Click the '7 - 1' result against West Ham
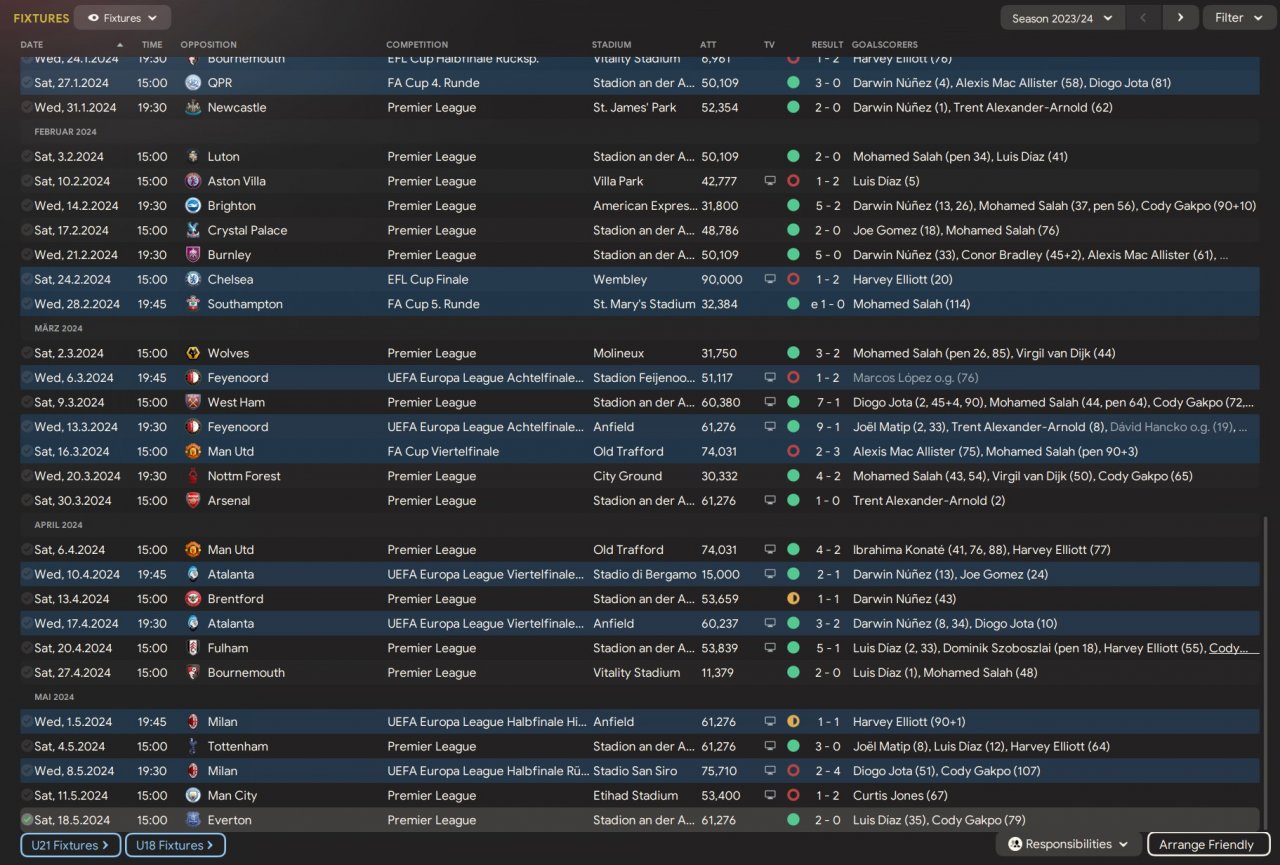Image resolution: width=1280 pixels, height=865 pixels. pos(827,403)
